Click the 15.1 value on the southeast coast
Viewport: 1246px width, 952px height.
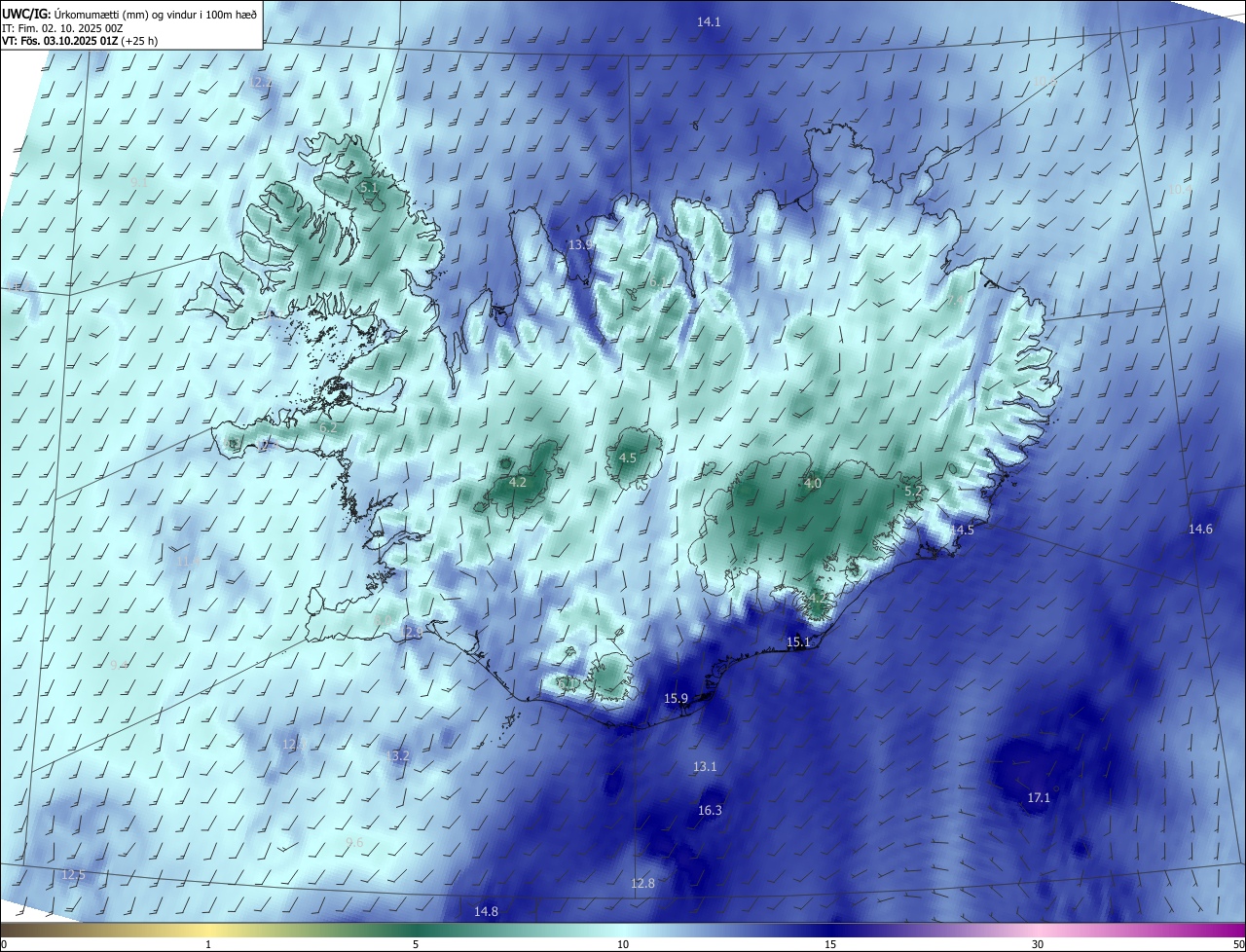pyautogui.click(x=798, y=642)
